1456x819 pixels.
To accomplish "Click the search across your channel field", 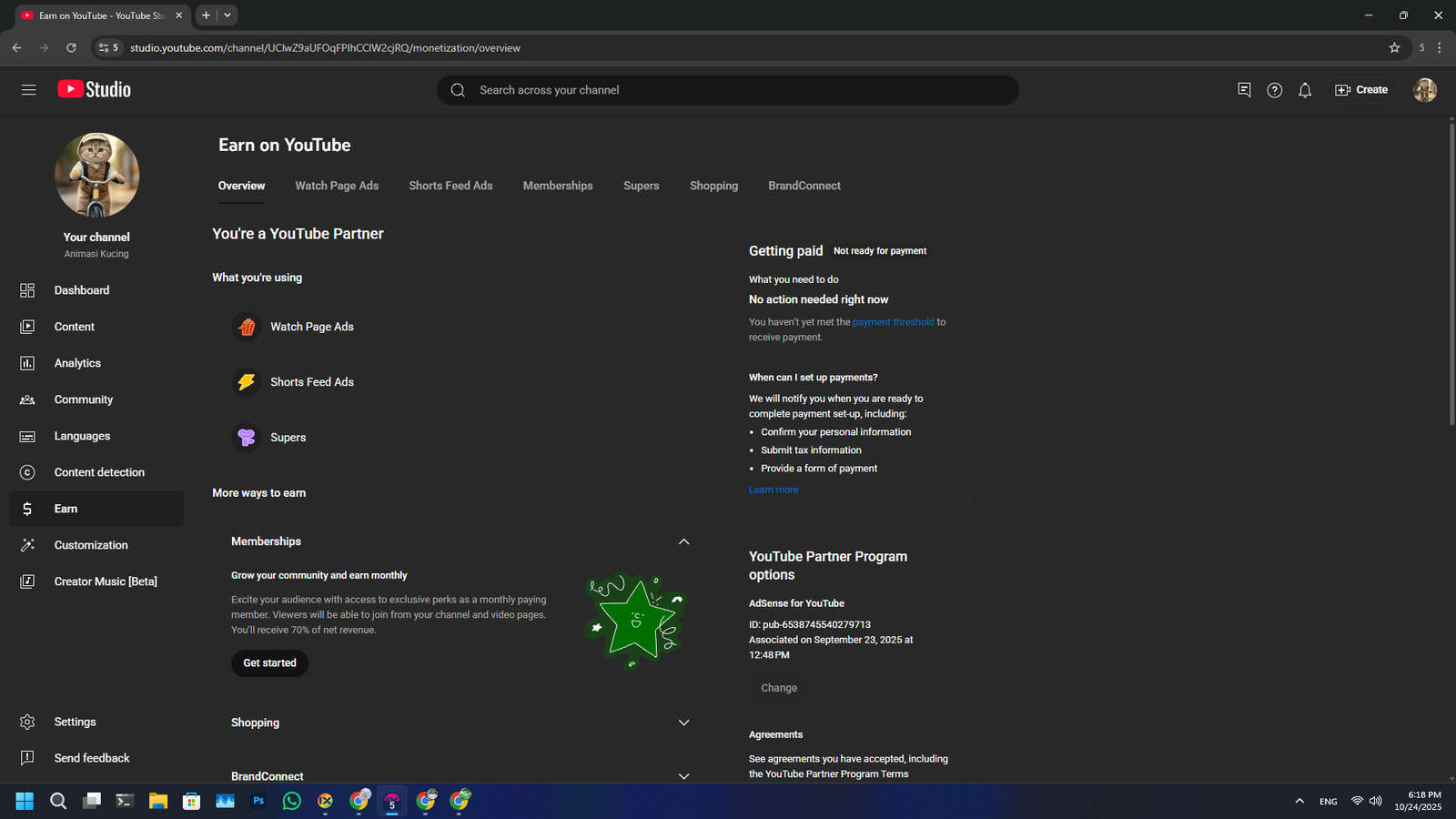I will pyautogui.click(x=728, y=90).
